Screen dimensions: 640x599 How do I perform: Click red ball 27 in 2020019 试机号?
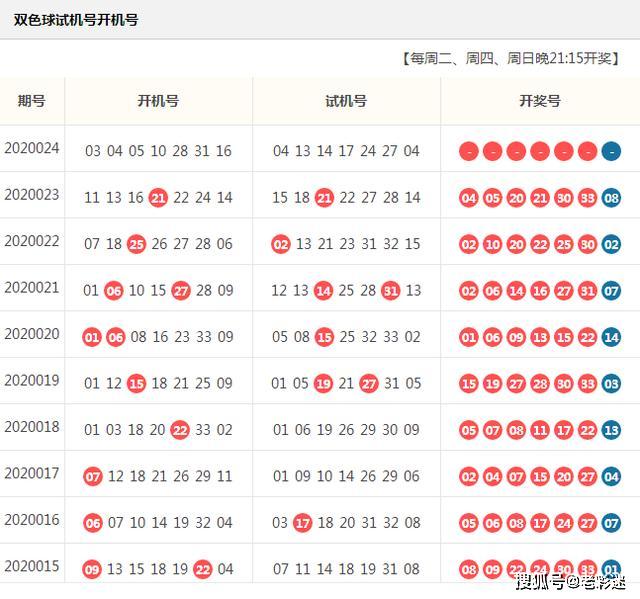(x=369, y=384)
